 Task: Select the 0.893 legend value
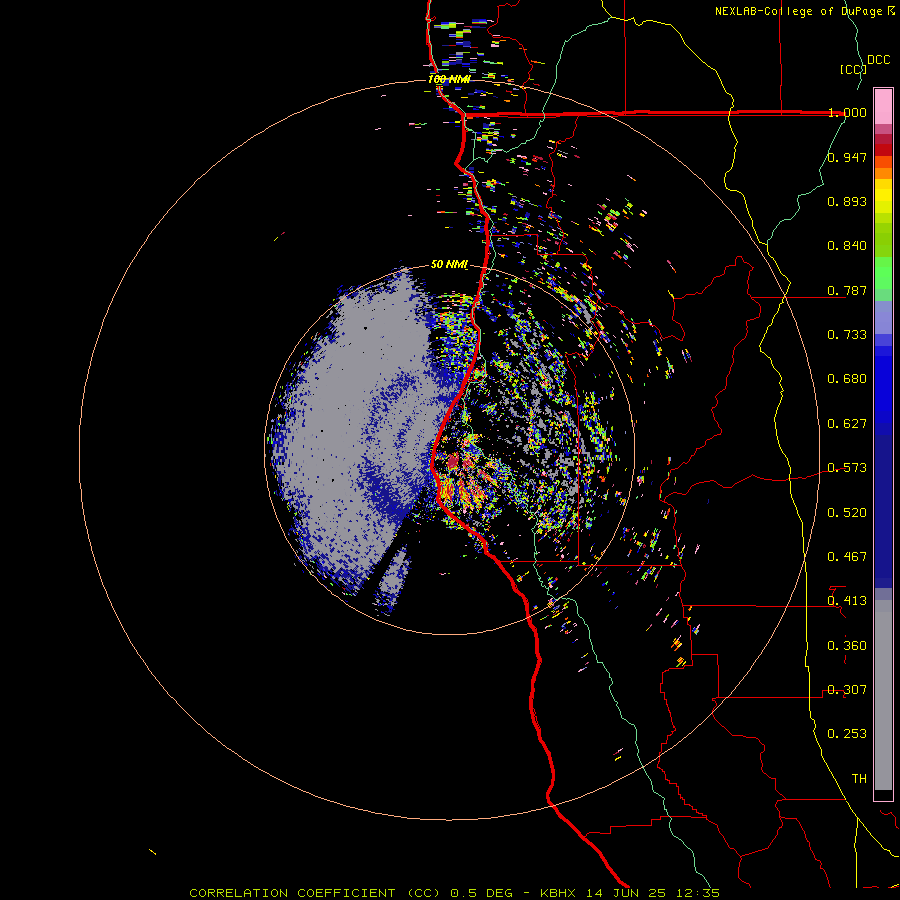(847, 201)
